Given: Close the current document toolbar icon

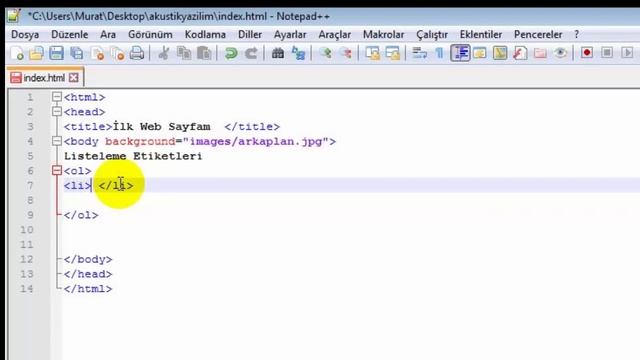Looking at the screenshot, I should coord(97,53).
